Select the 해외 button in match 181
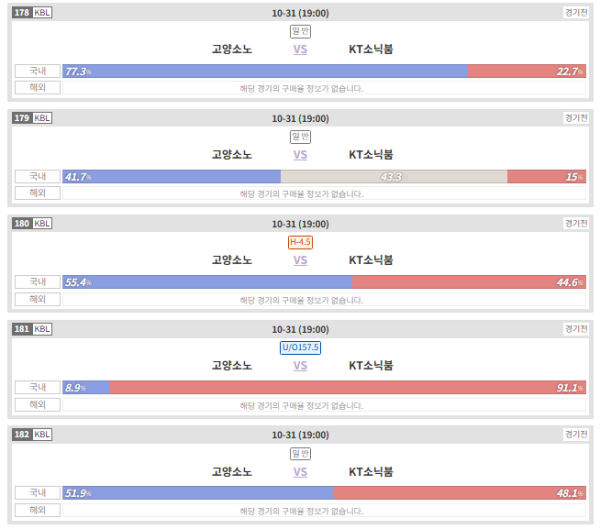 click(38, 405)
